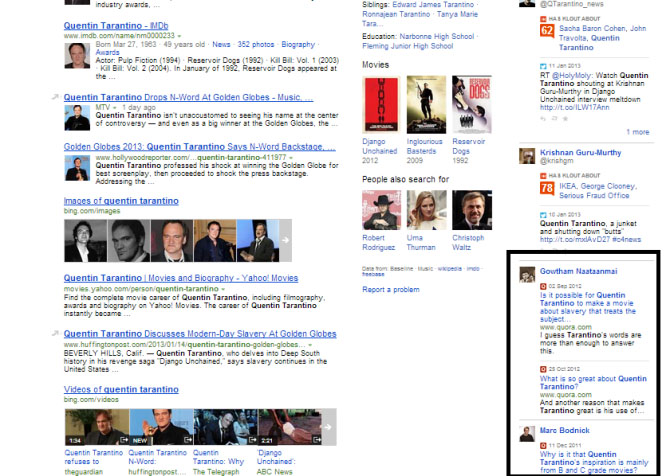Play The Telegraph video thumbnail

[225, 427]
